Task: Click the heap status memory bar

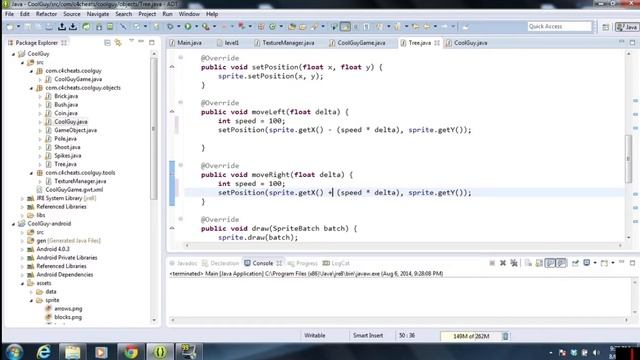Action: pos(471,336)
